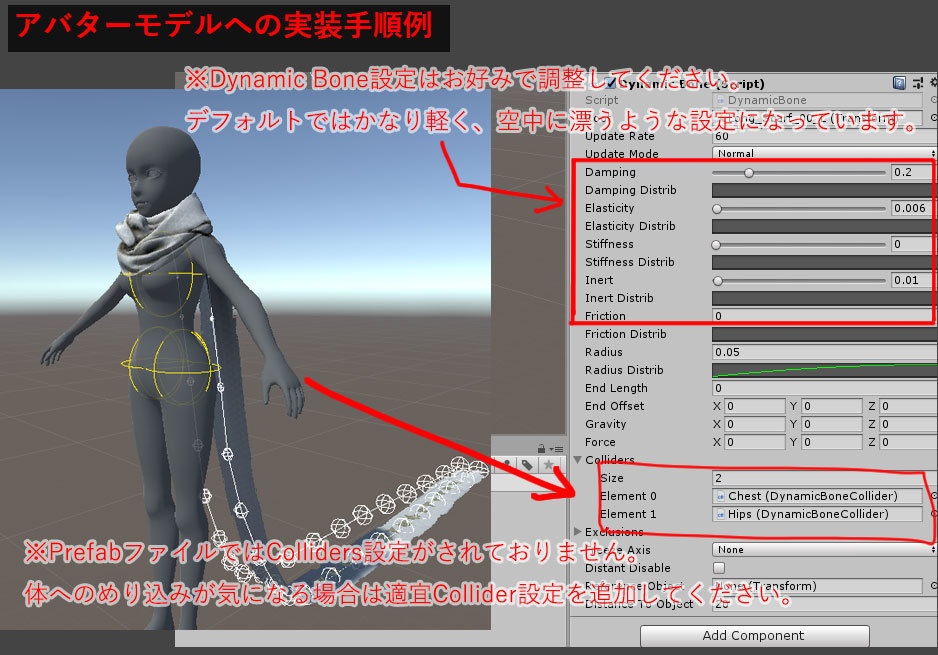Click the Script DynamicBone field
The width and height of the screenshot is (938, 655).
click(x=817, y=100)
